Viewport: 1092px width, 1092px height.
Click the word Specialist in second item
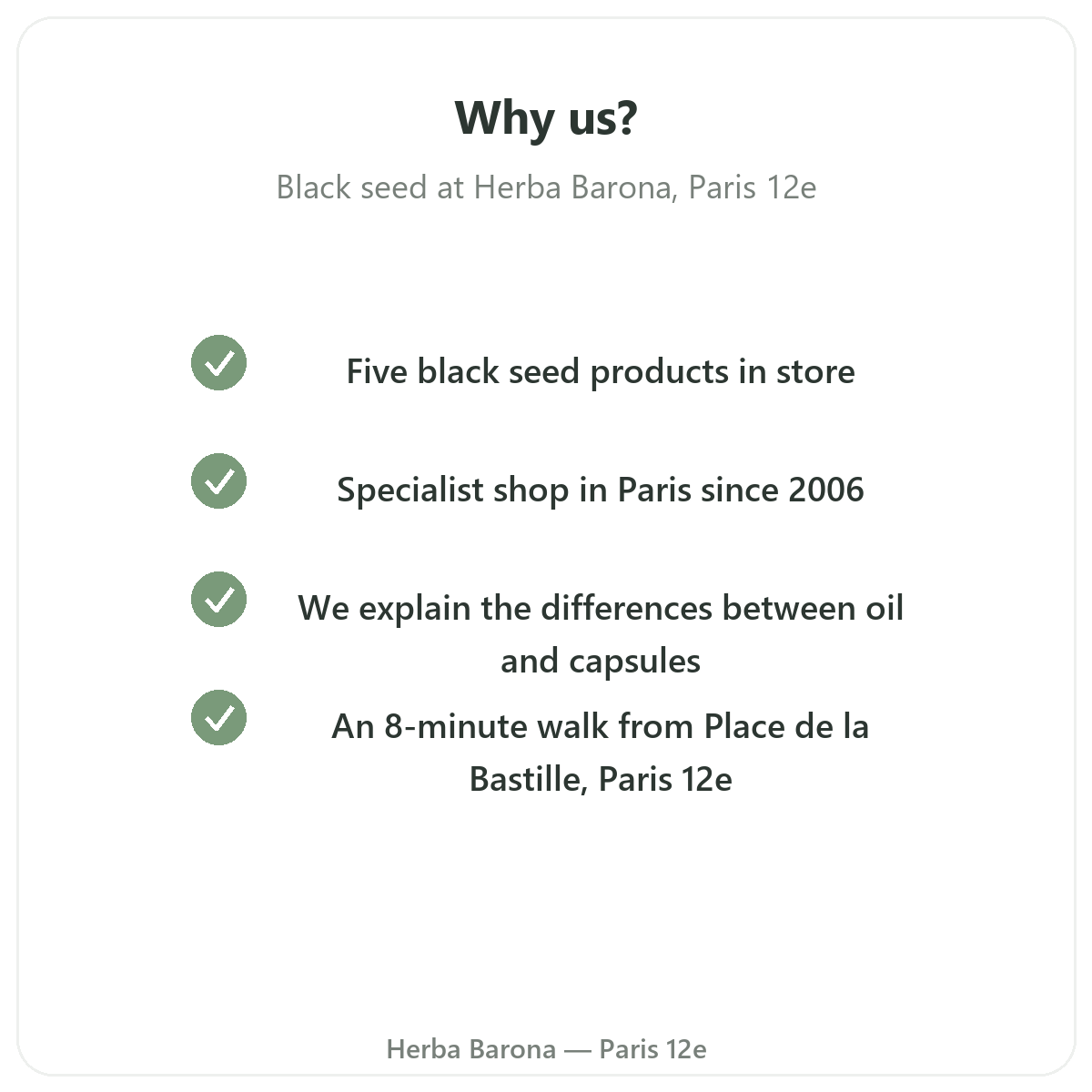[410, 490]
